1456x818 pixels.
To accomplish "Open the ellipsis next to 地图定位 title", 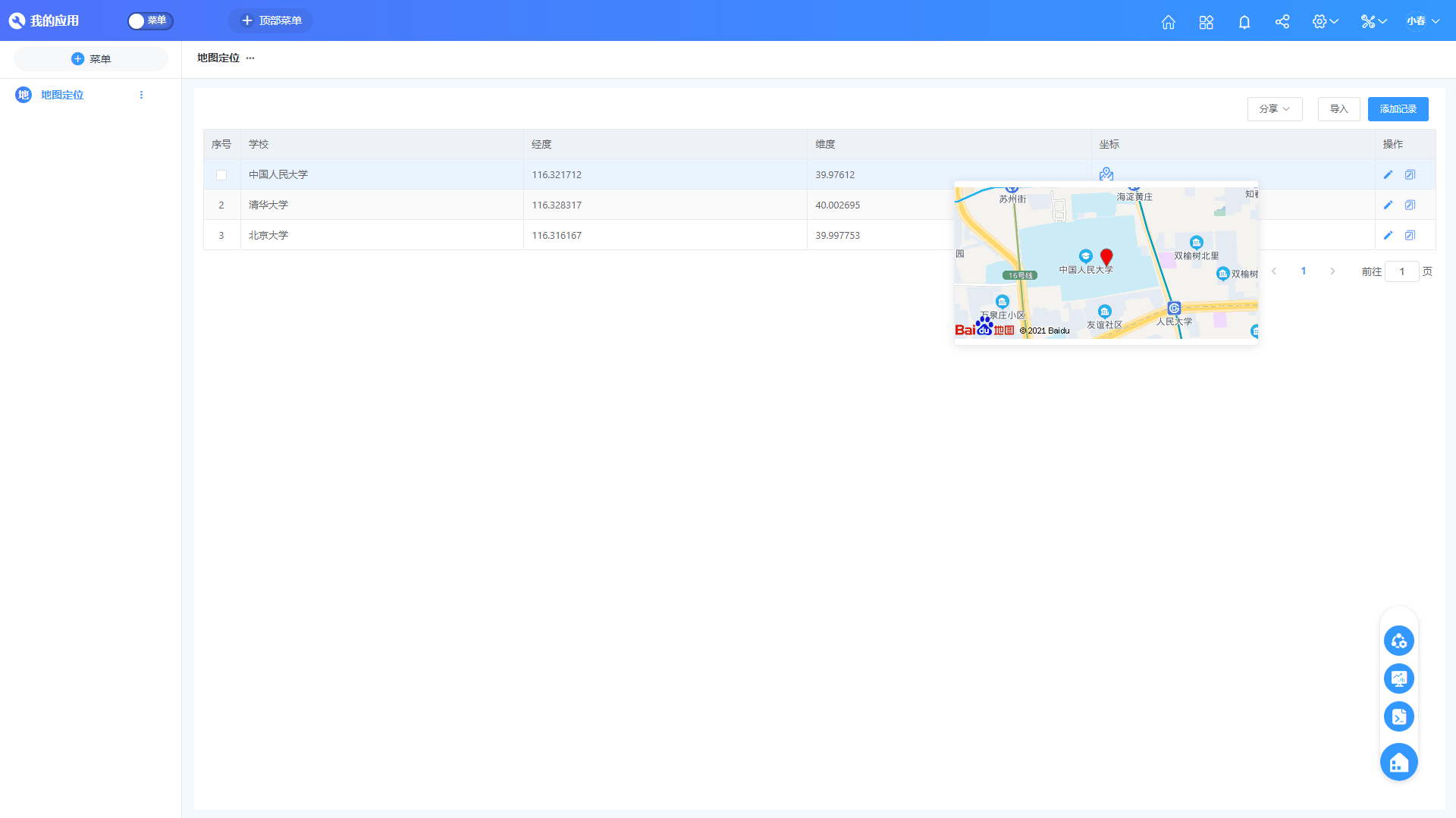I will (250, 58).
